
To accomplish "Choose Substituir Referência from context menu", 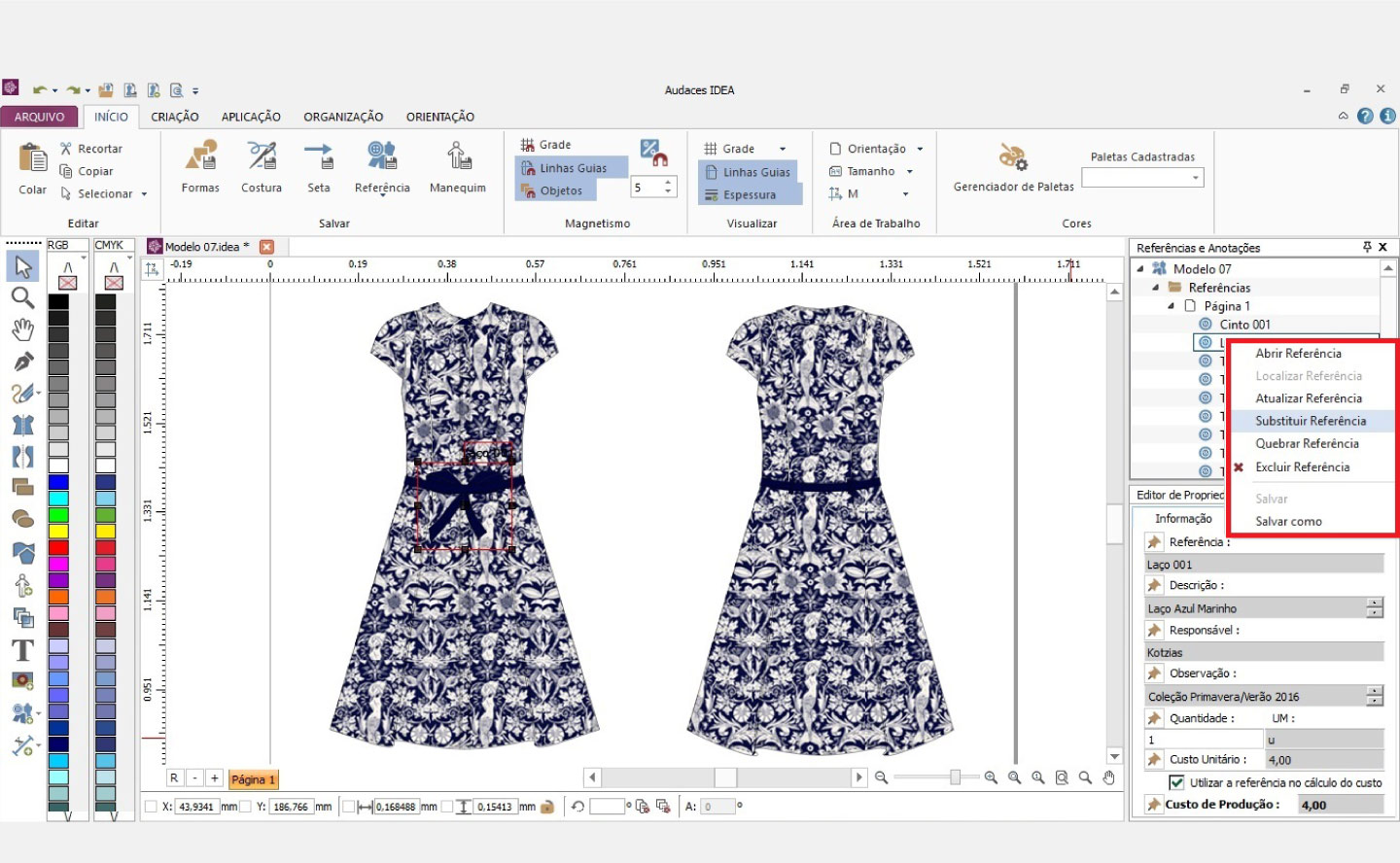I will pyautogui.click(x=1311, y=421).
